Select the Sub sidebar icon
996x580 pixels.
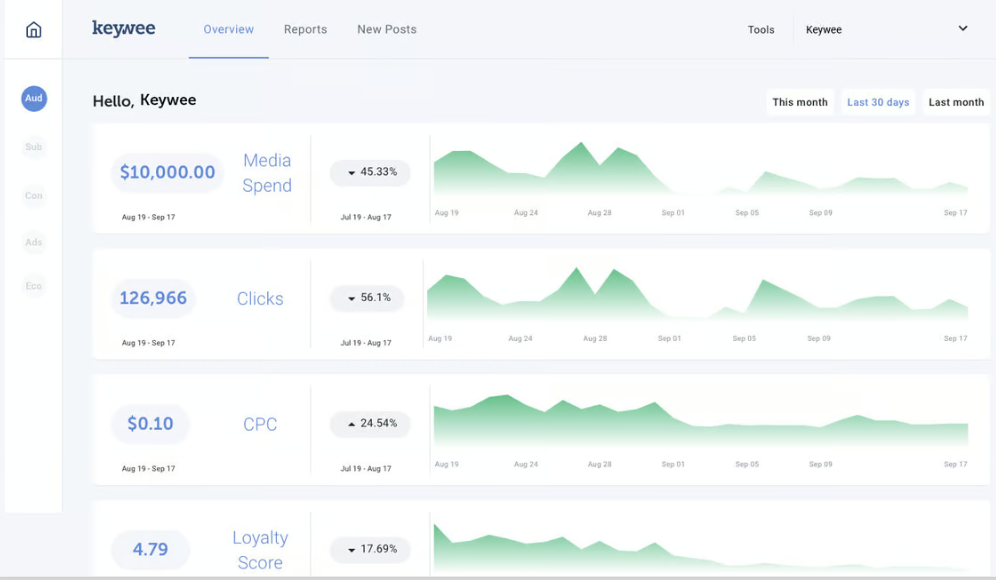click(34, 147)
